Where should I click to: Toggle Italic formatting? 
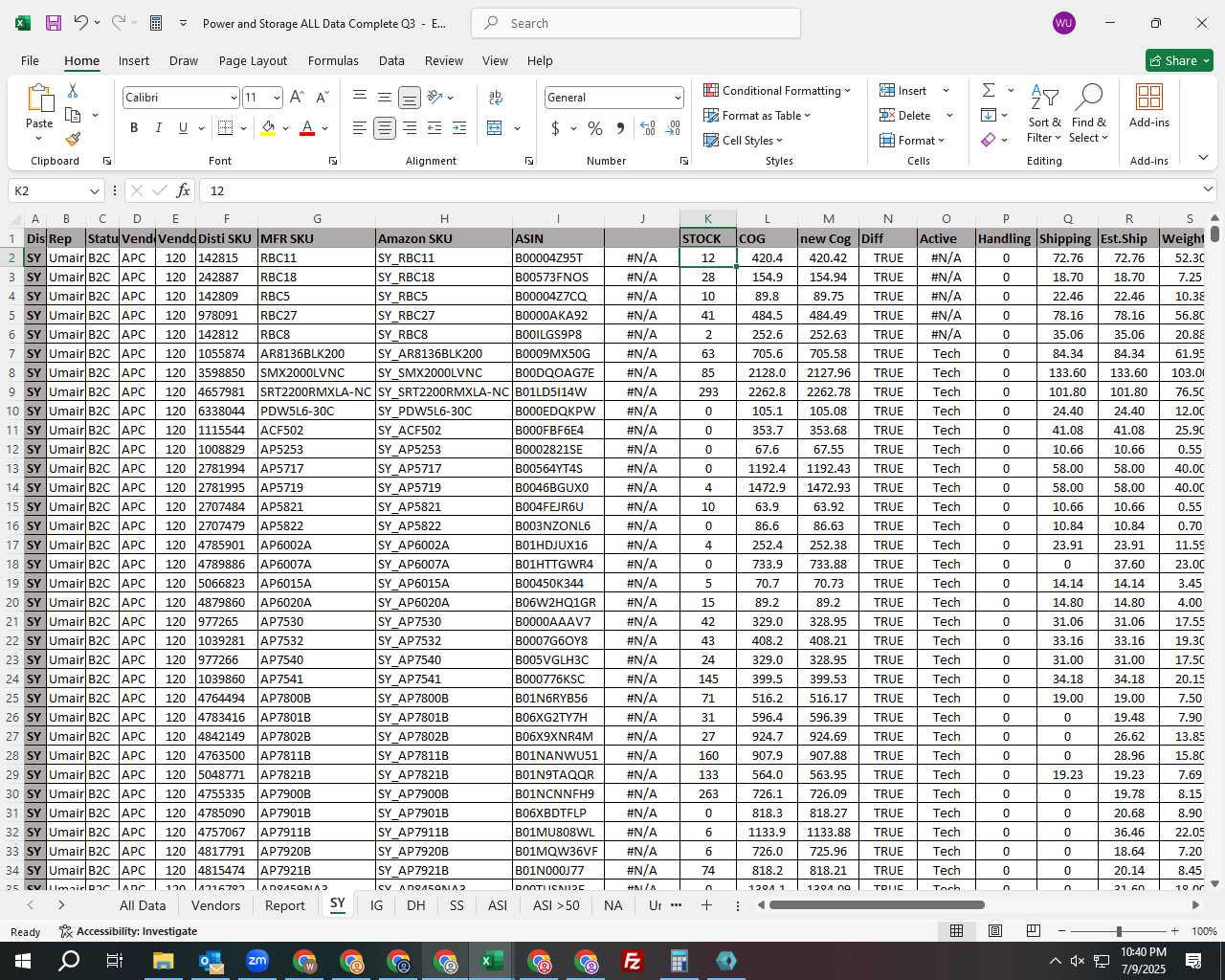tap(159, 128)
